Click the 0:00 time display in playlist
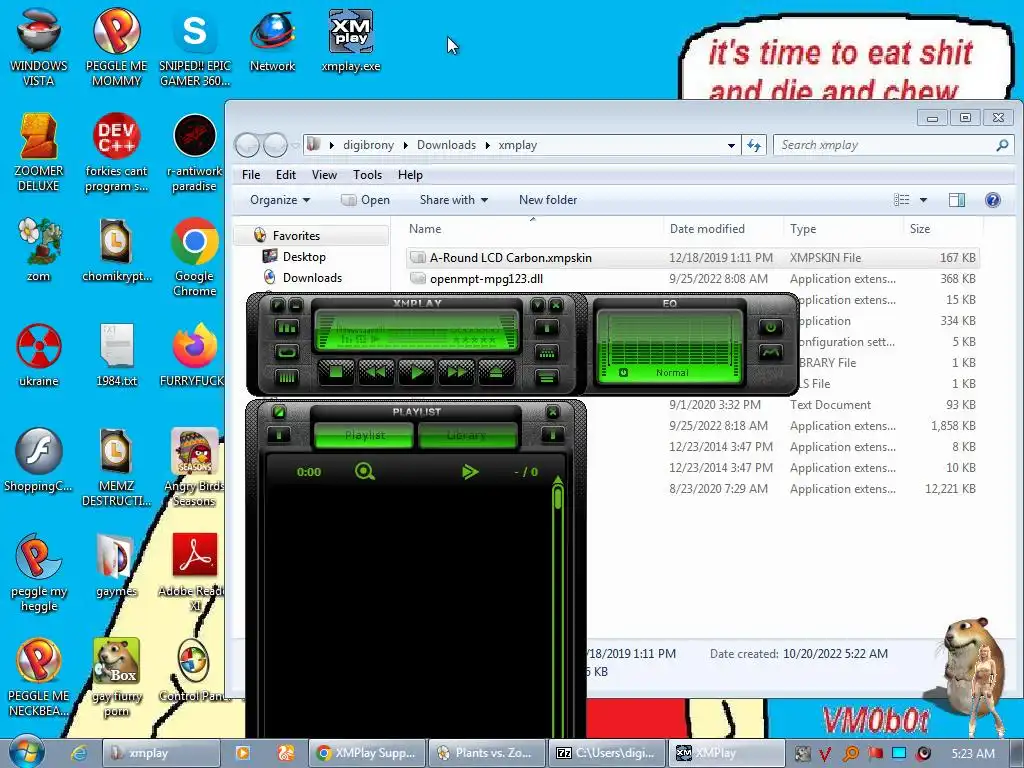1024x768 pixels. [x=309, y=472]
